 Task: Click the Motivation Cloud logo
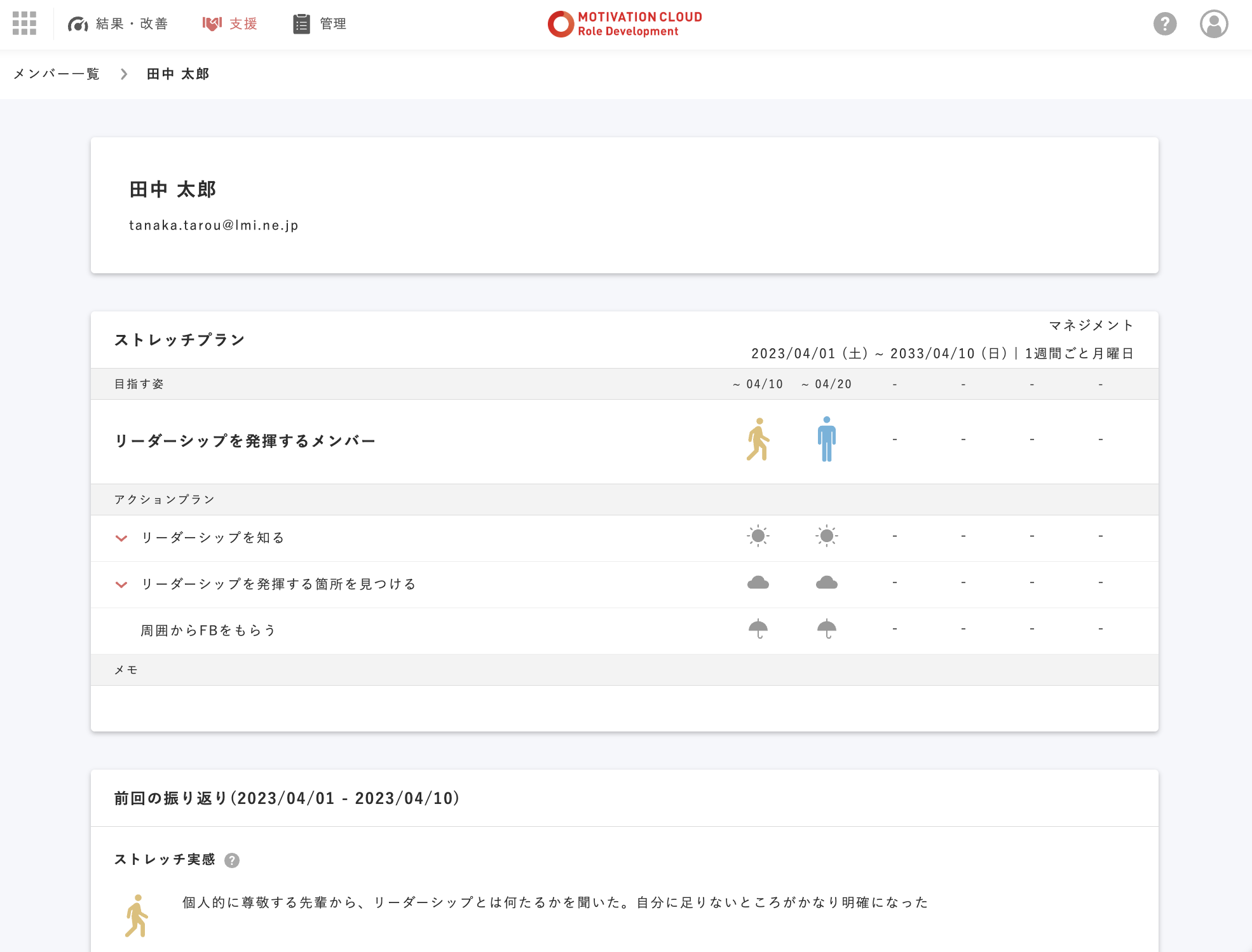pyautogui.click(x=625, y=24)
